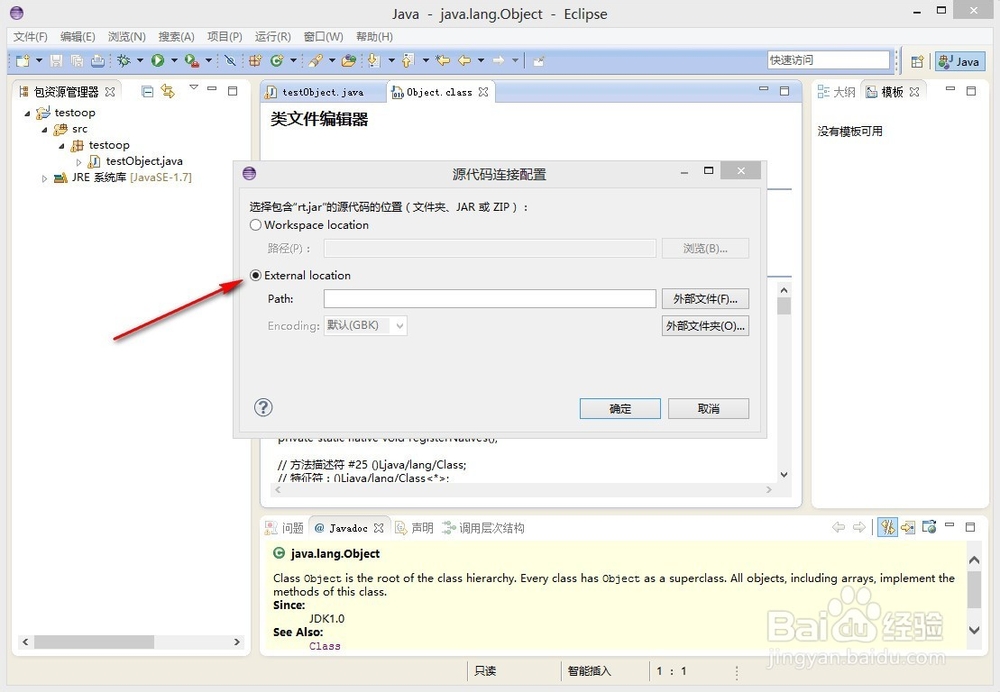Open the Debug dropdown arrow
Image resolution: width=1000 pixels, height=692 pixels.
pos(140,61)
